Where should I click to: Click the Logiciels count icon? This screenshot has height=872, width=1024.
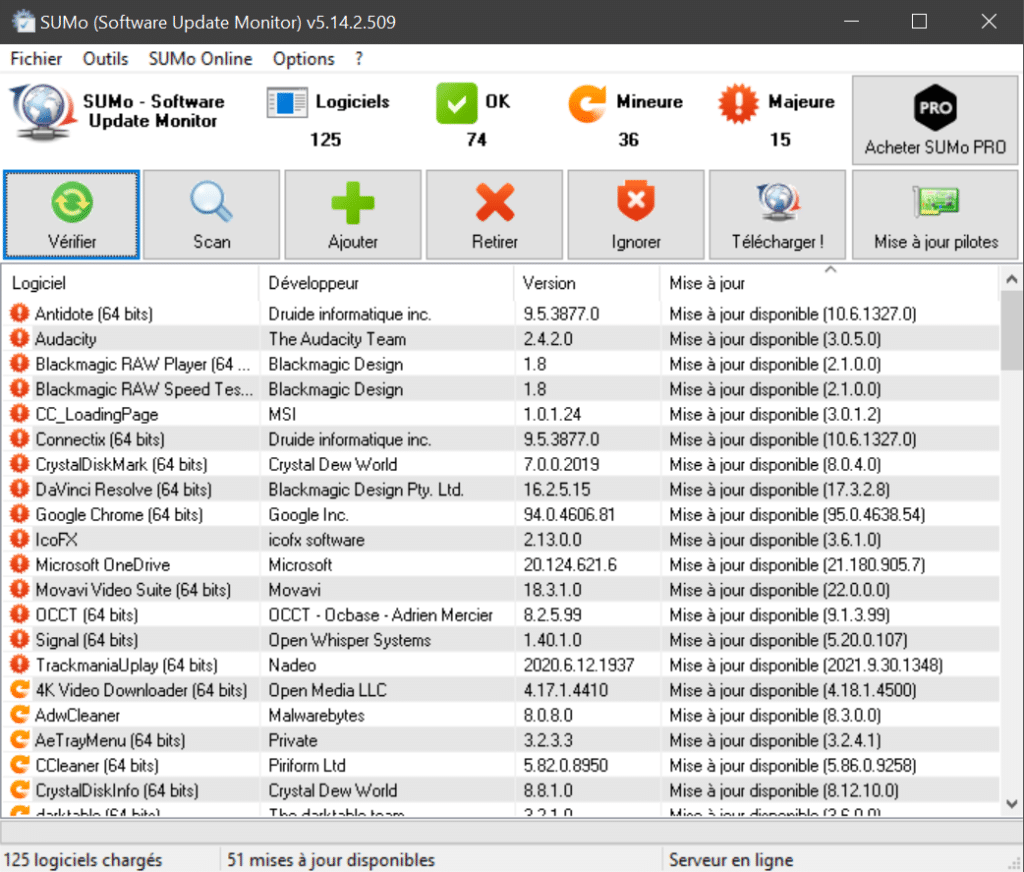tap(287, 103)
